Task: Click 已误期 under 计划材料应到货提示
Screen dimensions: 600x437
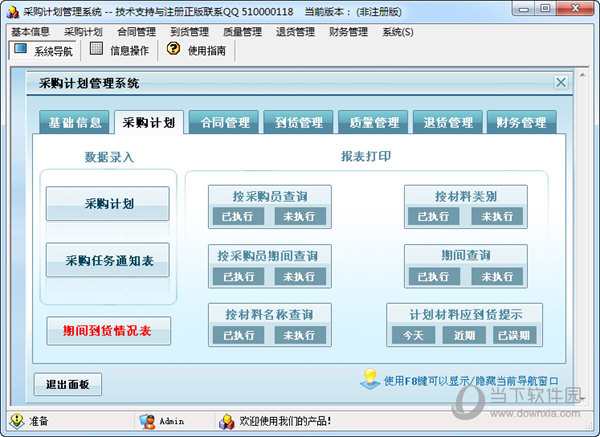Action: tap(514, 335)
